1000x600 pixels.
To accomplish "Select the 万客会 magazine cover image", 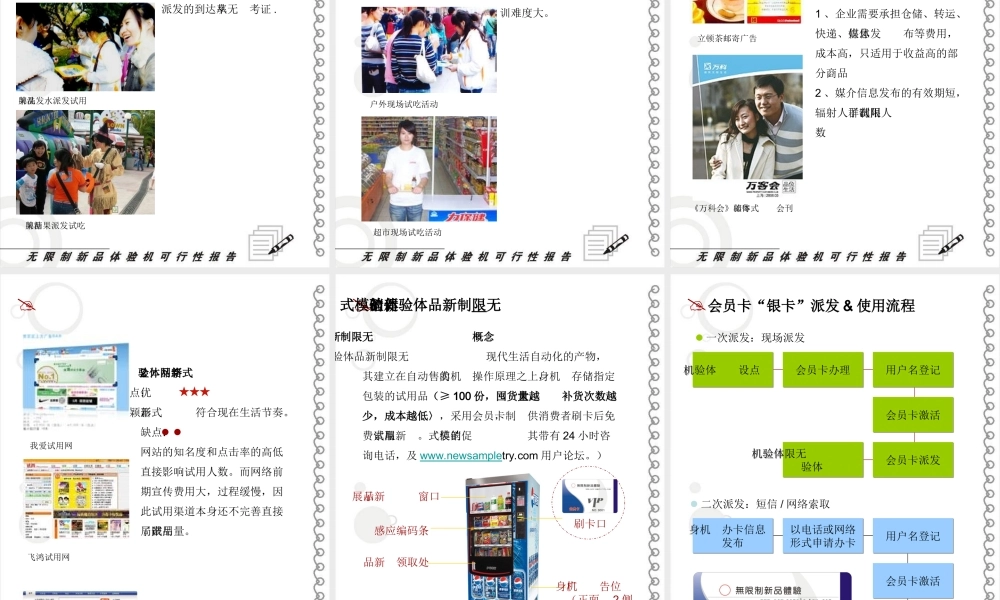I will click(x=747, y=124).
